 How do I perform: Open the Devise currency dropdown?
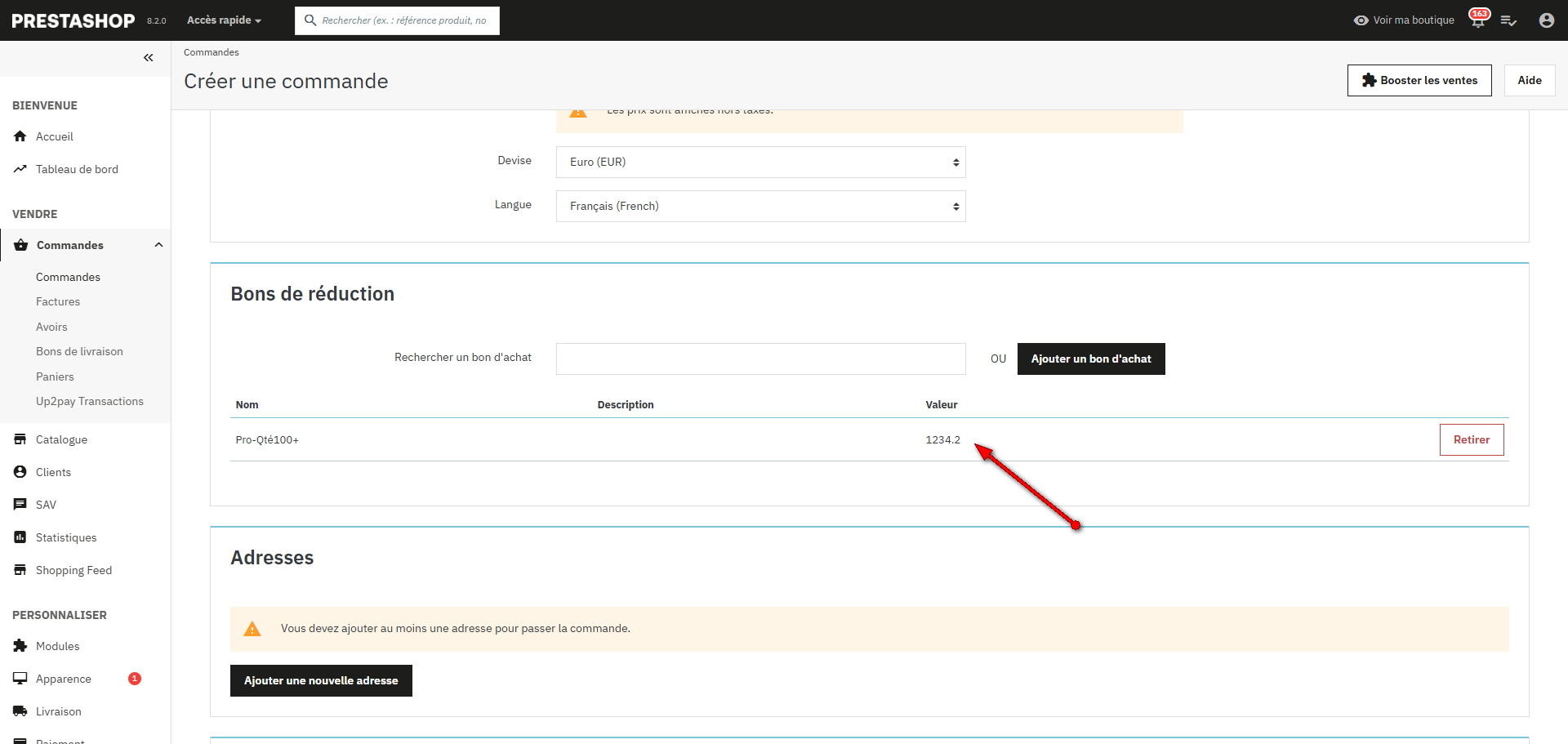click(761, 162)
